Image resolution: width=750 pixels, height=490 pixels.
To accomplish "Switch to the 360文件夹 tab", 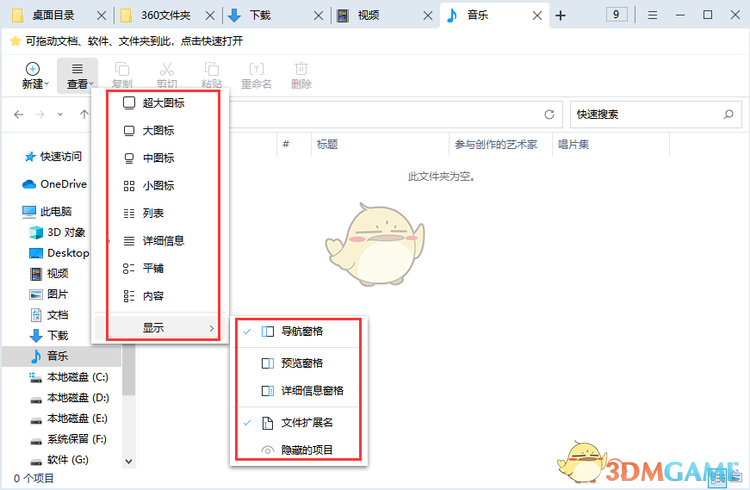I will click(165, 16).
